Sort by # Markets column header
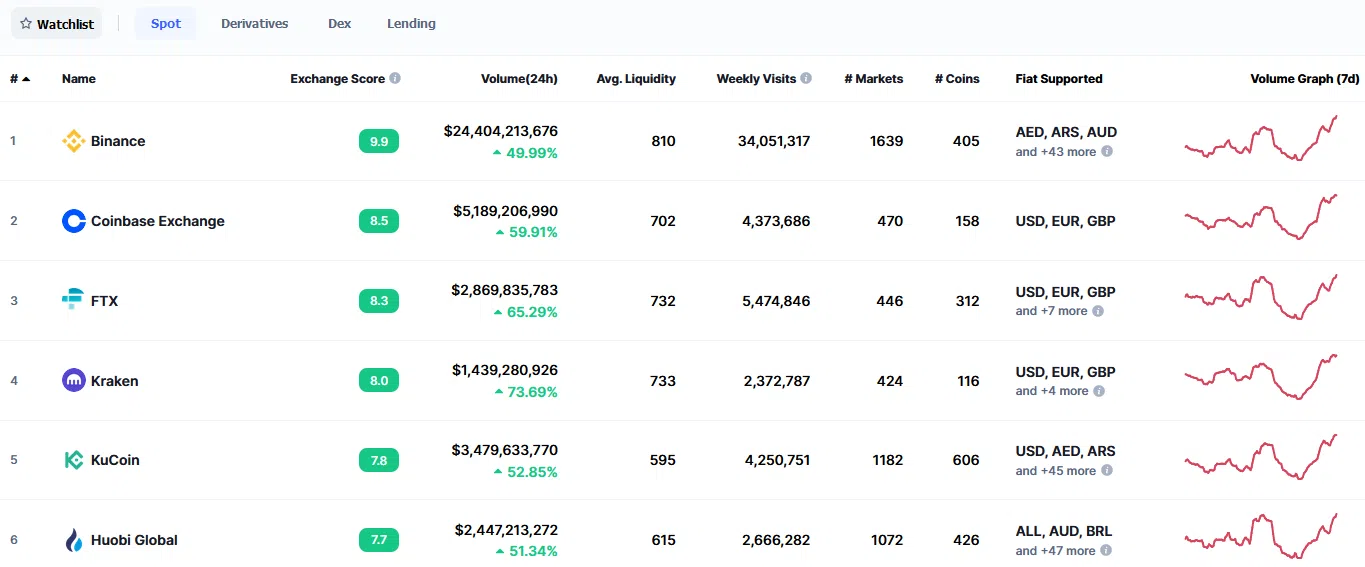1365x567 pixels. (874, 78)
